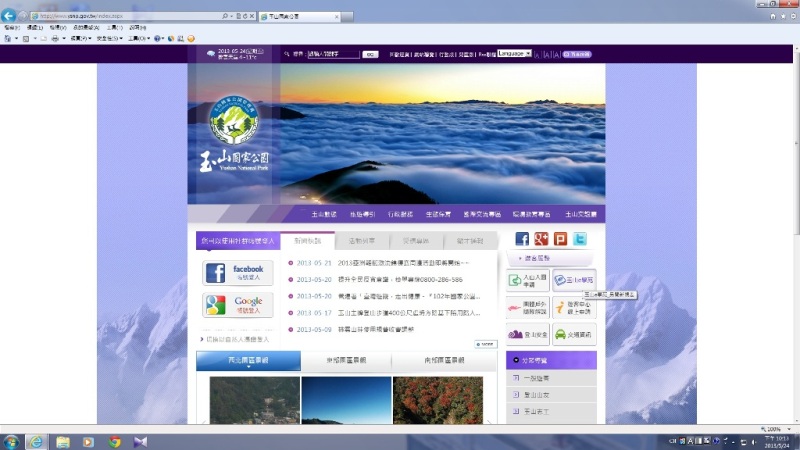This screenshot has width=800, height=450.
Task: Click the citizen certificate login link
Action: point(237,339)
